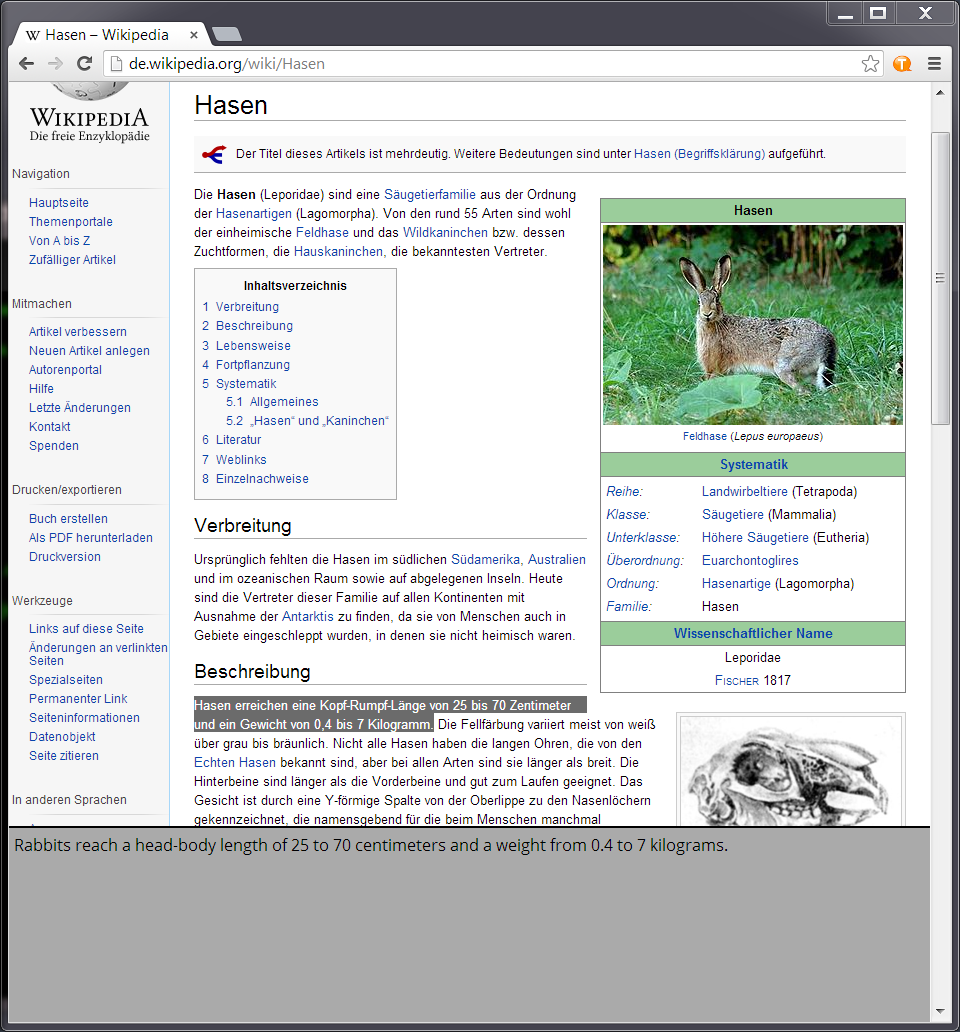Image resolution: width=960 pixels, height=1032 pixels.
Task: Open Themenportale link
Action: (70, 222)
